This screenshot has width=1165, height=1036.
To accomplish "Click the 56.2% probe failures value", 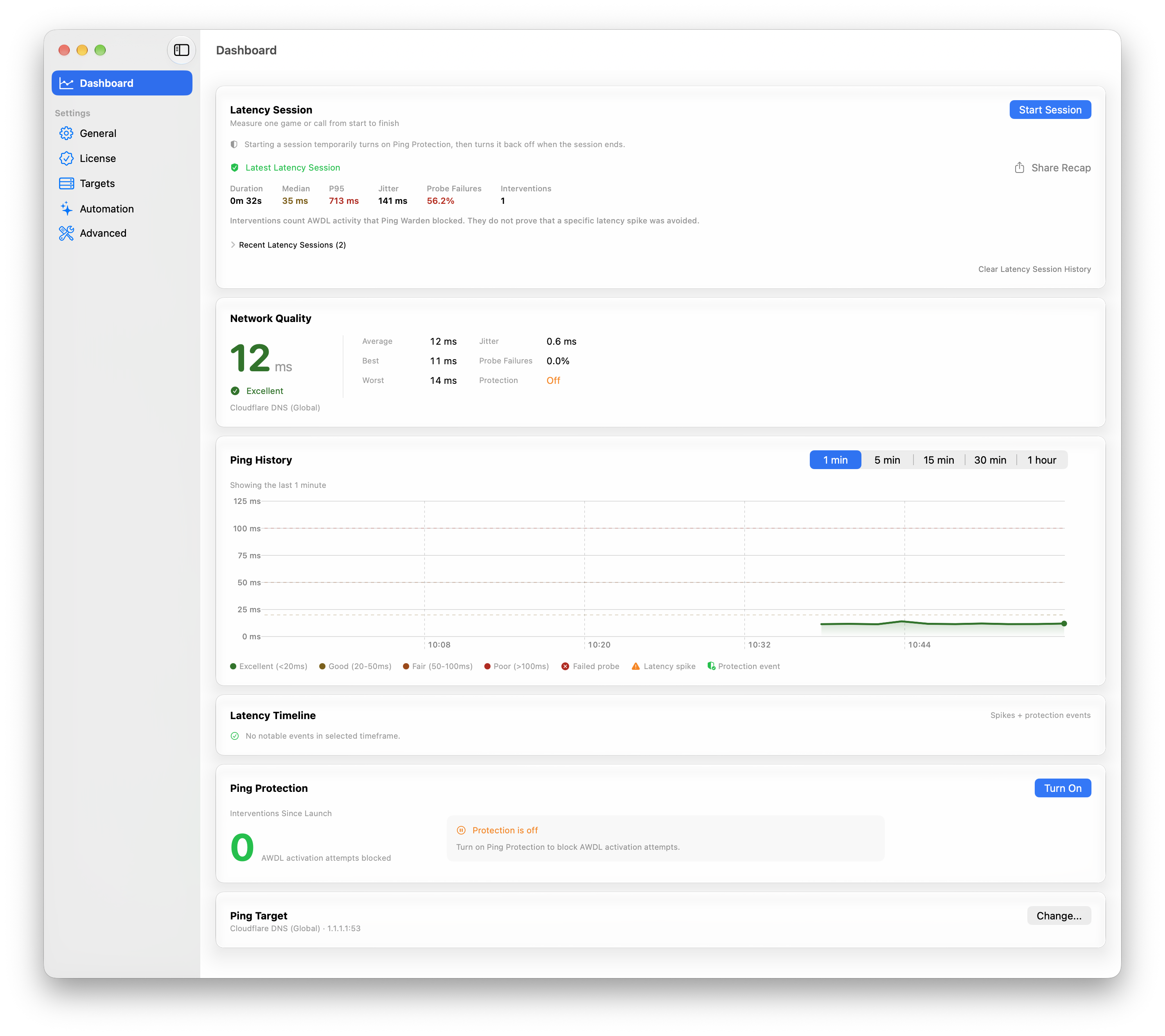I will click(440, 201).
